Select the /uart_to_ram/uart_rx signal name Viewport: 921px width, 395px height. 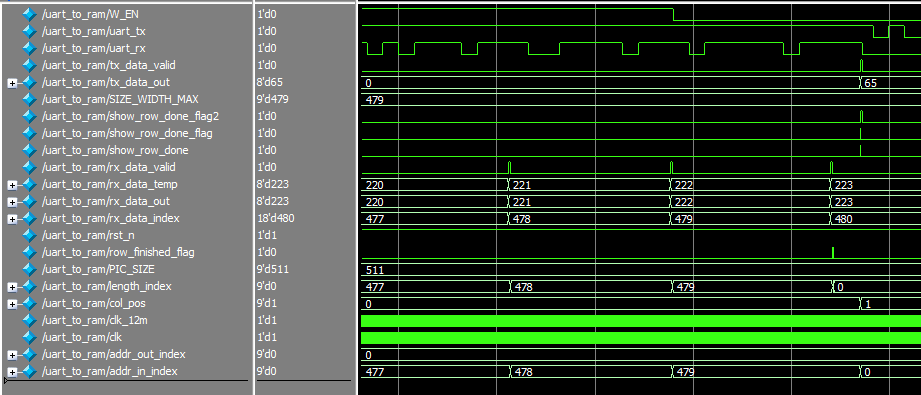point(93,48)
